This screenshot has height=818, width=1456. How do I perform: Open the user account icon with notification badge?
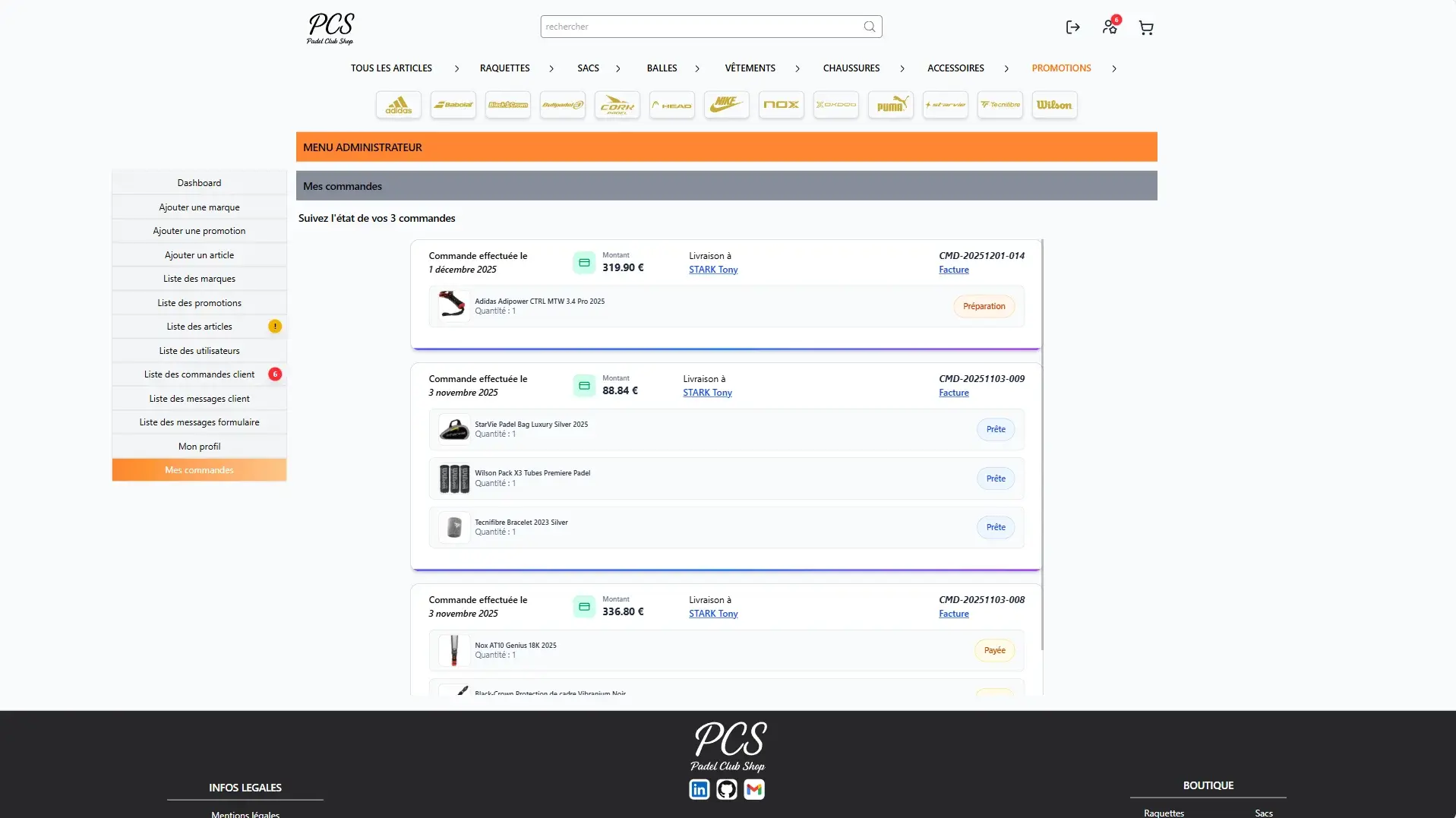[x=1110, y=27]
